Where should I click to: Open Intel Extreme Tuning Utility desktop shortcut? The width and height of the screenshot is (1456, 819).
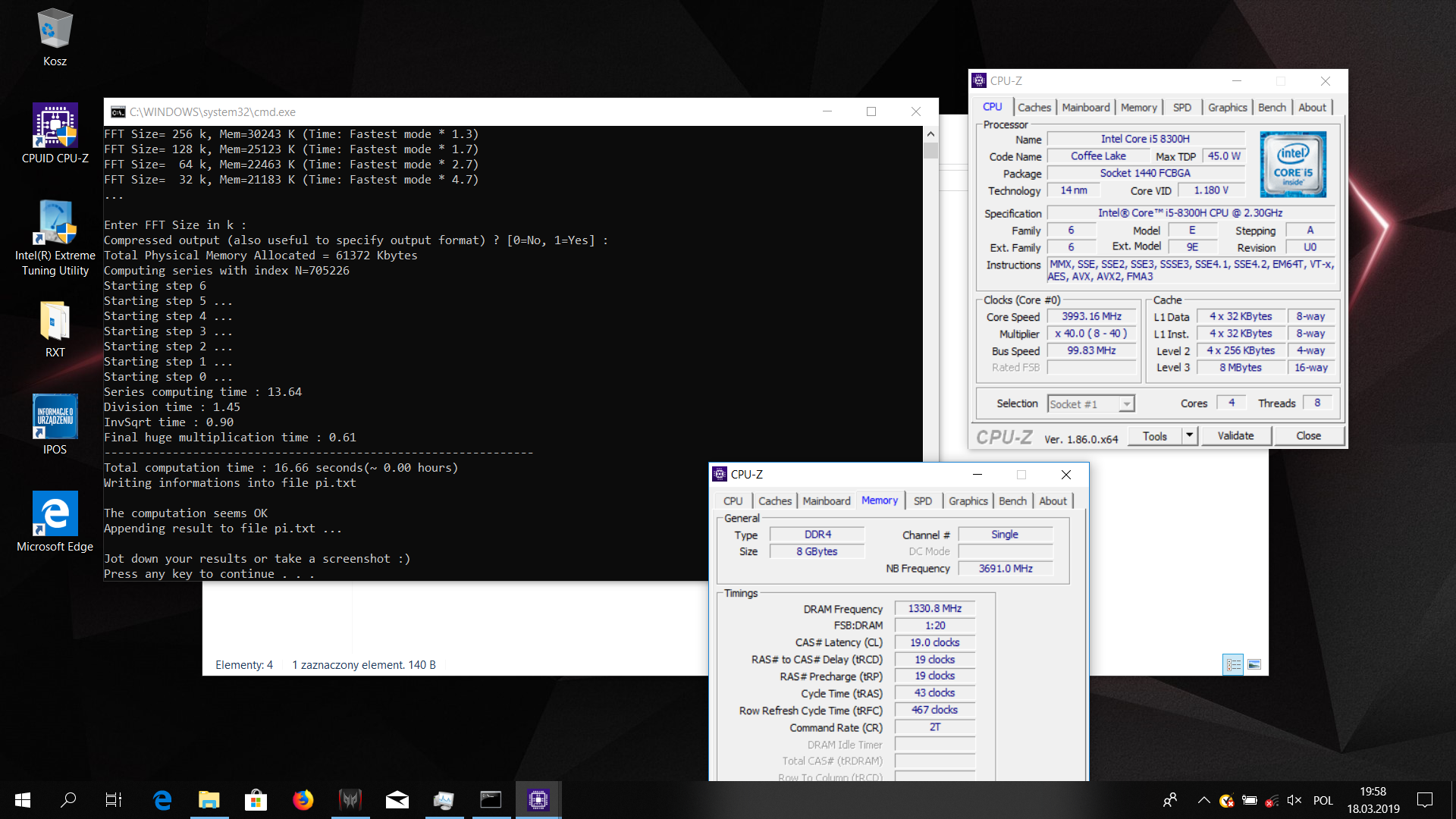pyautogui.click(x=55, y=238)
